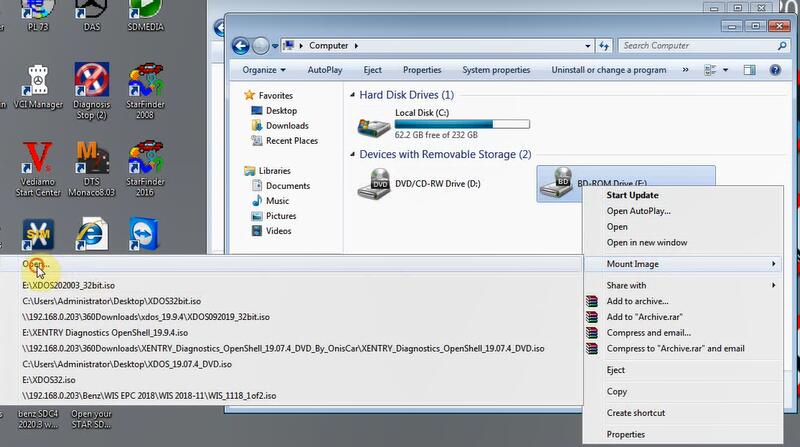The width and height of the screenshot is (800, 447).
Task: Choose Compress to "Archive.rar" and email
Action: click(x=683, y=349)
